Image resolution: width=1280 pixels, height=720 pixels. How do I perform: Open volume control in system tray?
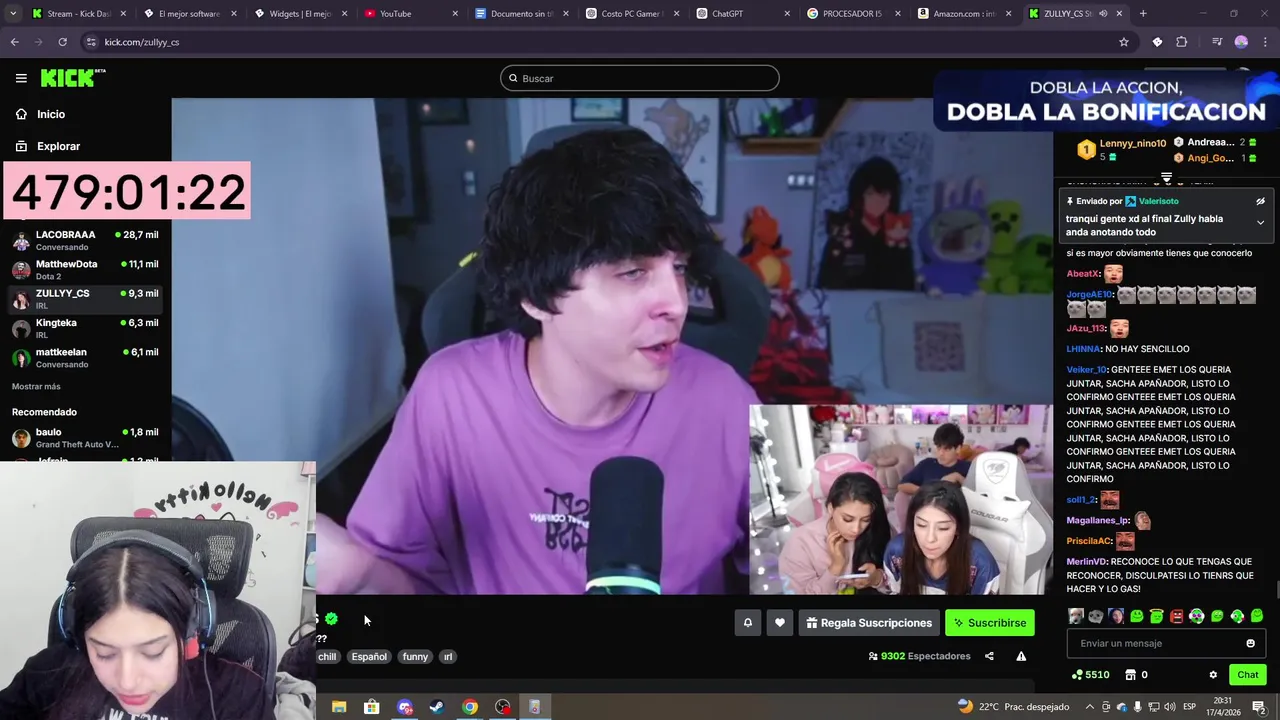point(1171,707)
